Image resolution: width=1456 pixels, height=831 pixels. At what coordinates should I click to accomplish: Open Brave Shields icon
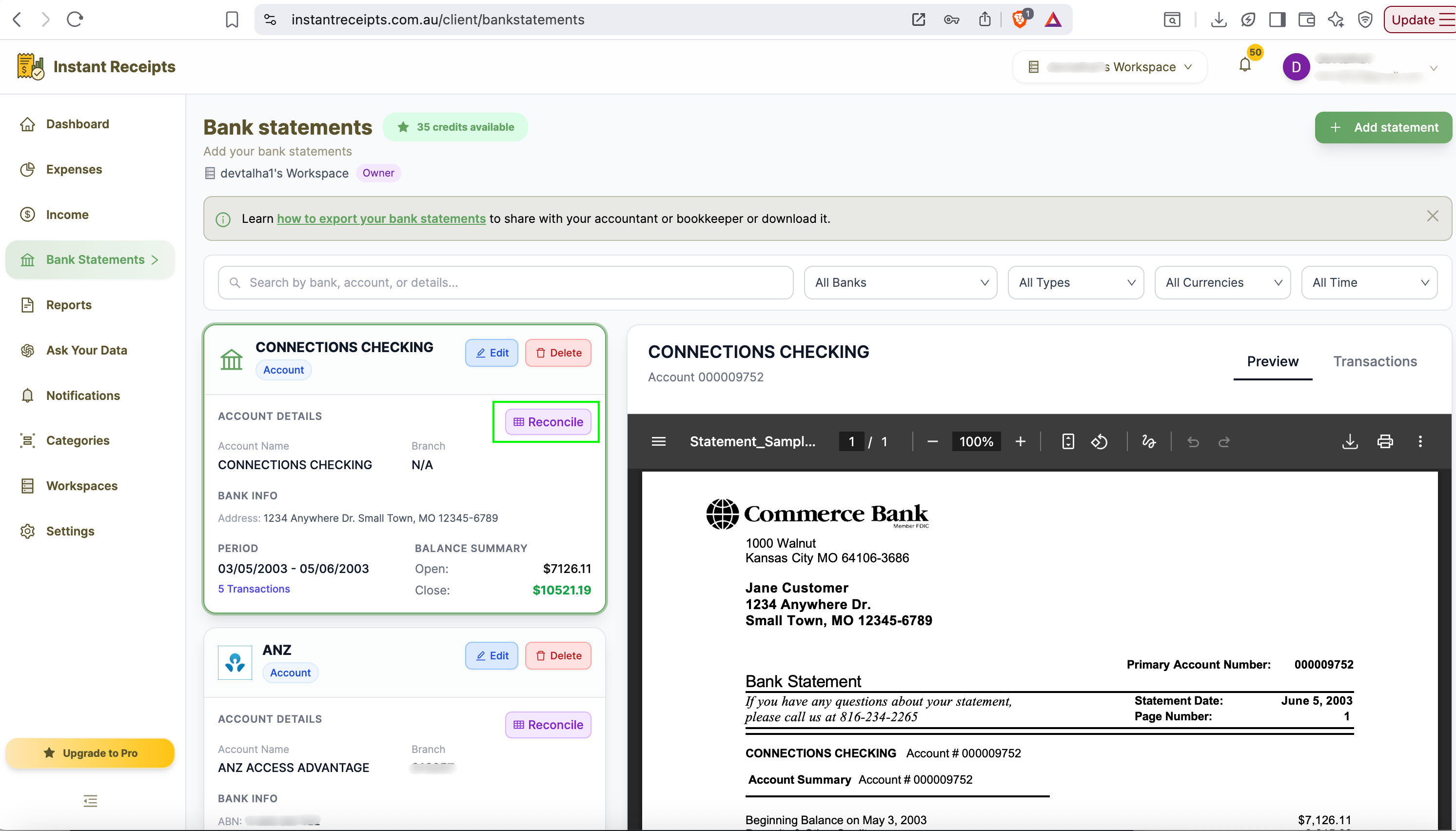[1020, 20]
